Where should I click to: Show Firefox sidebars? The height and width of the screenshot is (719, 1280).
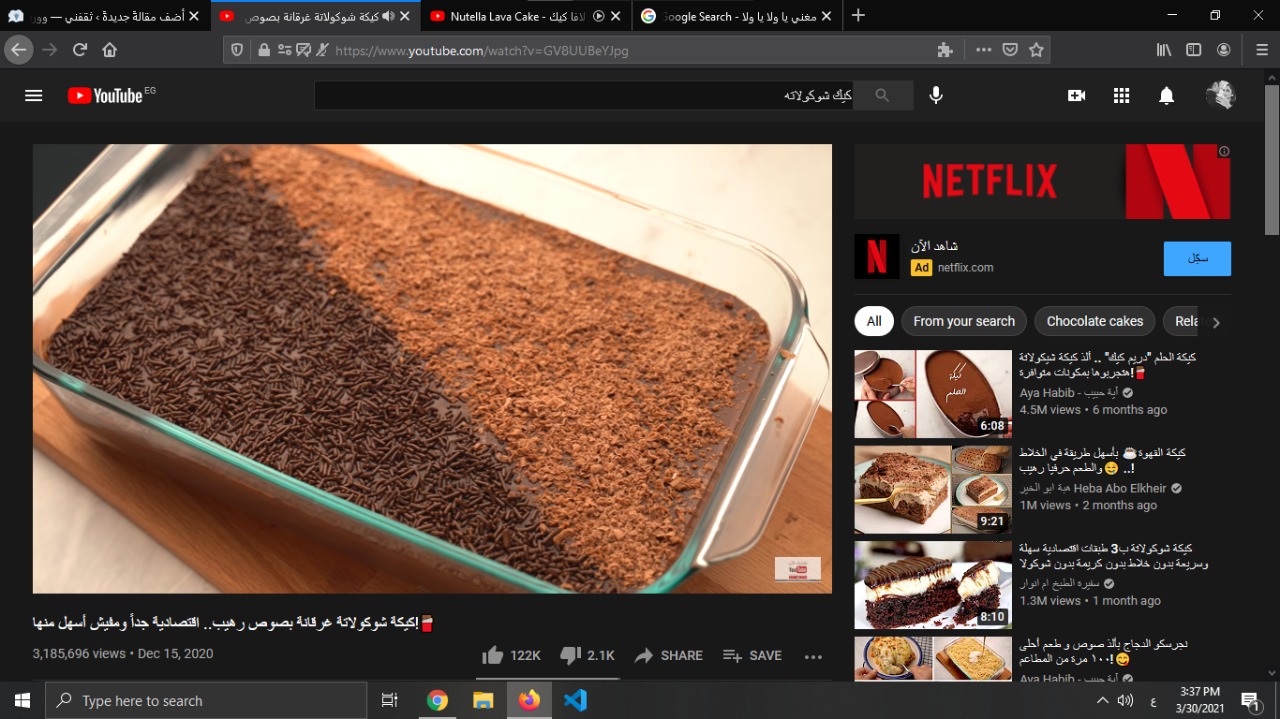(x=1193, y=50)
